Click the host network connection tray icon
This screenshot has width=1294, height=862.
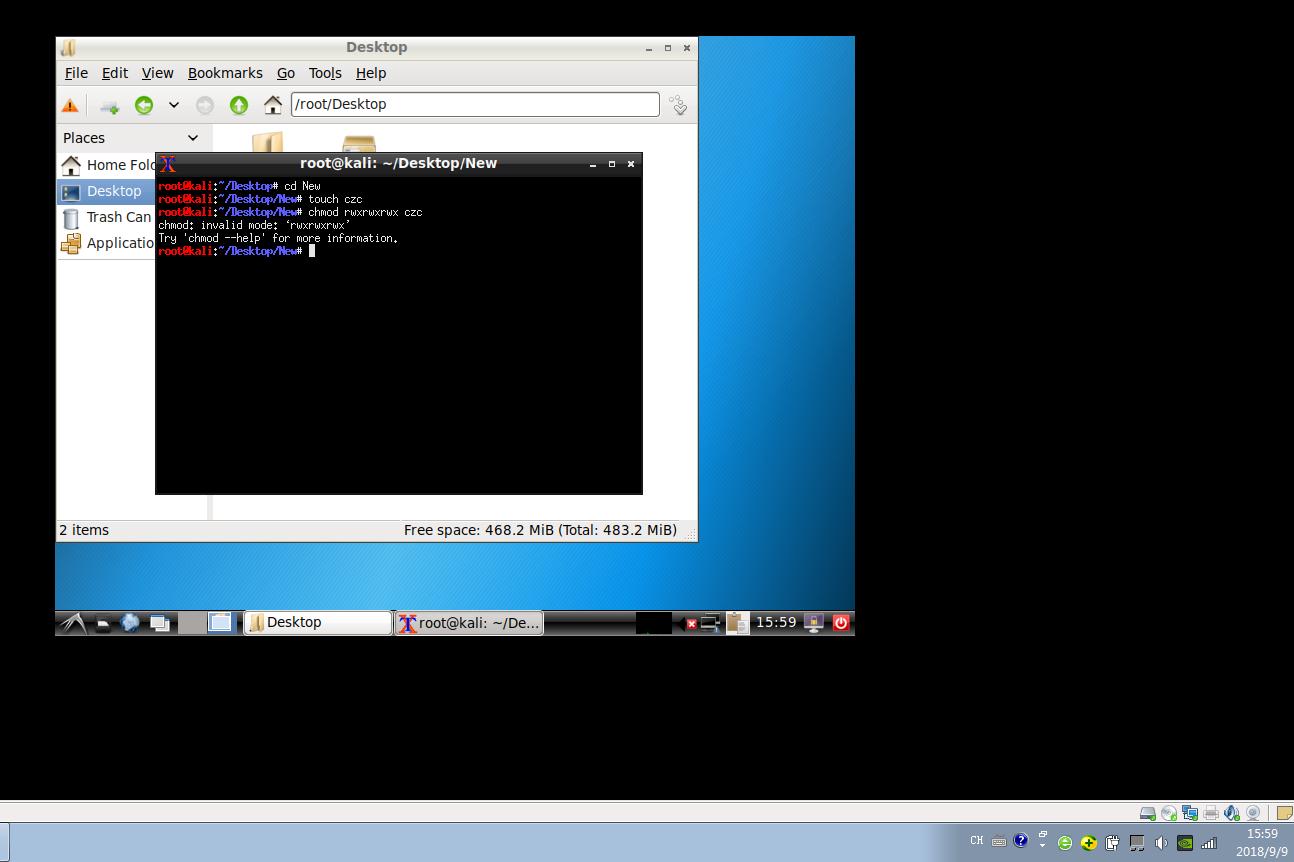[1137, 843]
